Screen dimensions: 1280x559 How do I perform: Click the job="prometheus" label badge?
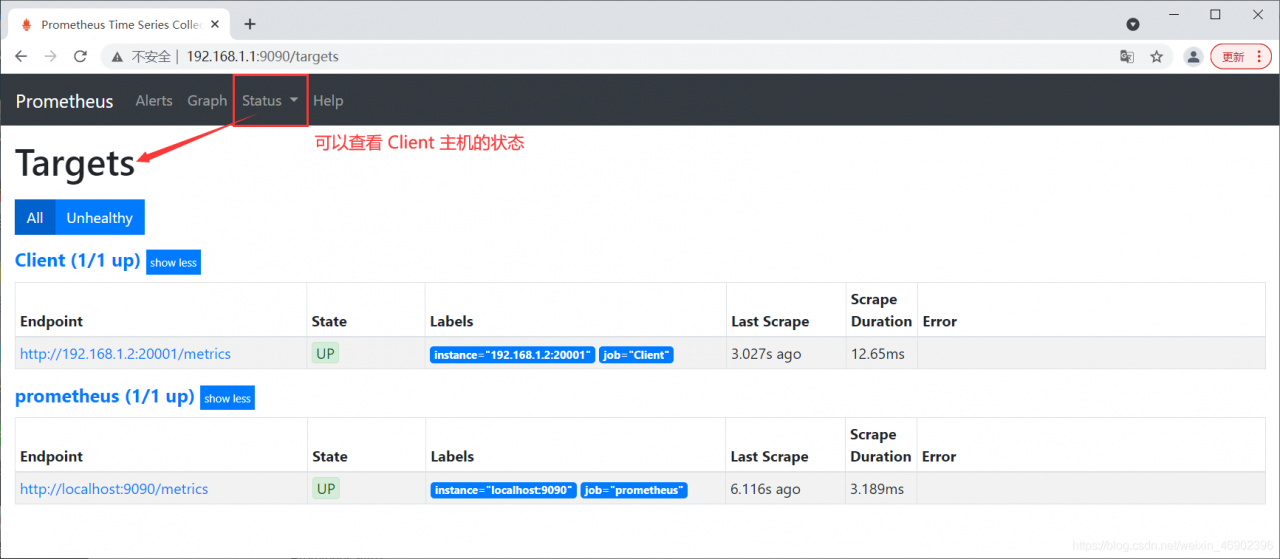tap(635, 490)
